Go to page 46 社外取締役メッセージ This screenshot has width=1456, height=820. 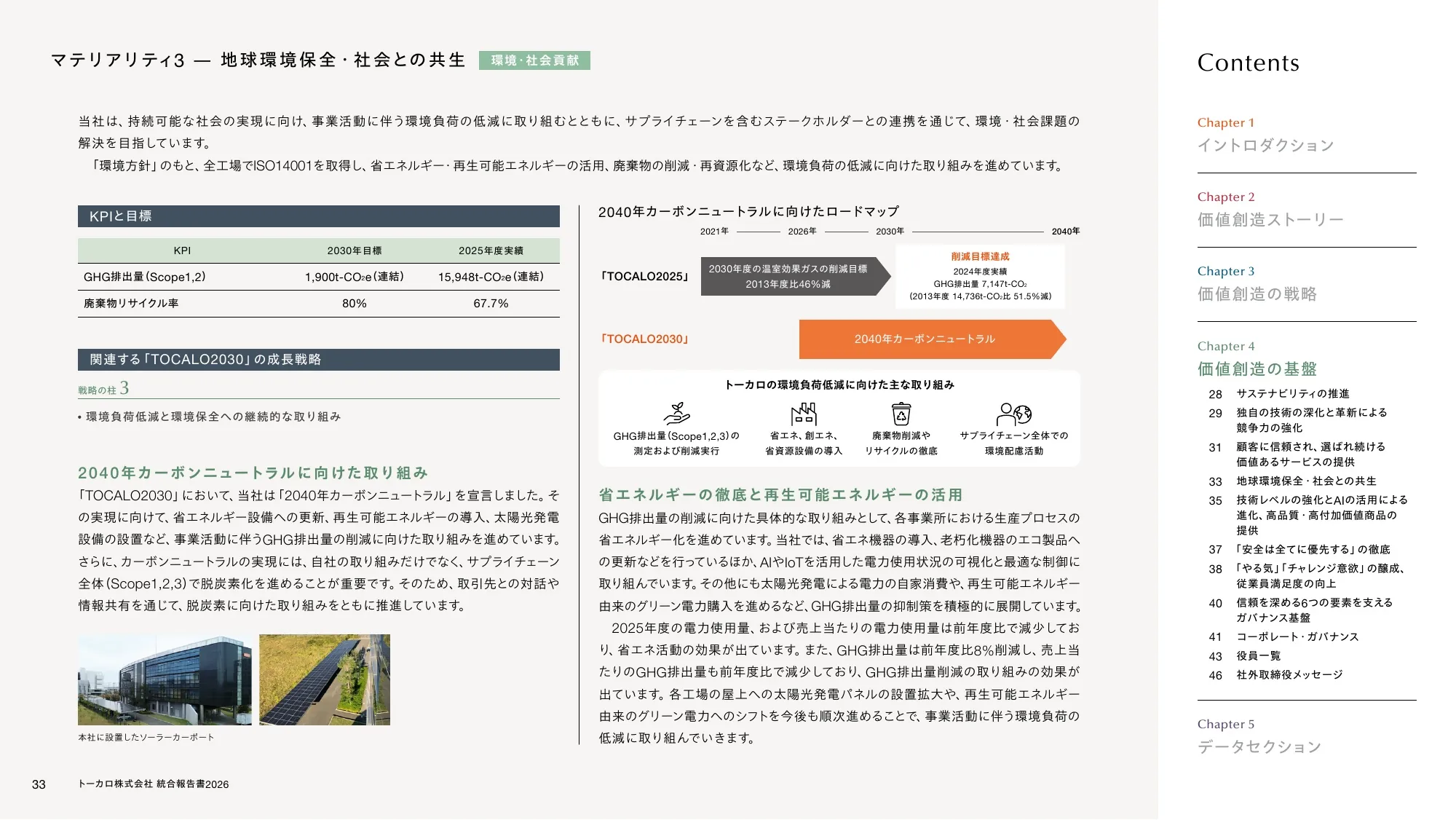[x=1276, y=675]
